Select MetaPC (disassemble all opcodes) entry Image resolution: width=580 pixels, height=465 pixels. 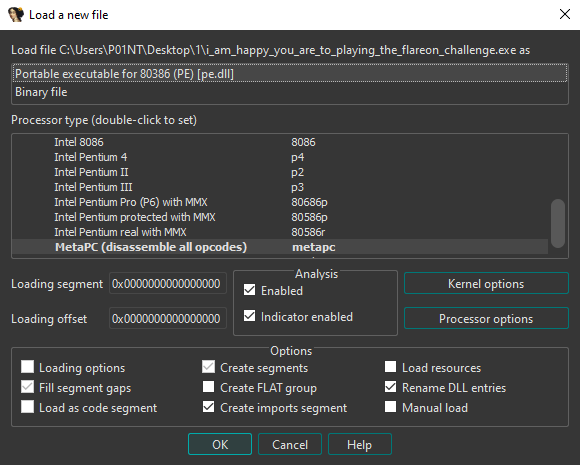tap(280, 247)
